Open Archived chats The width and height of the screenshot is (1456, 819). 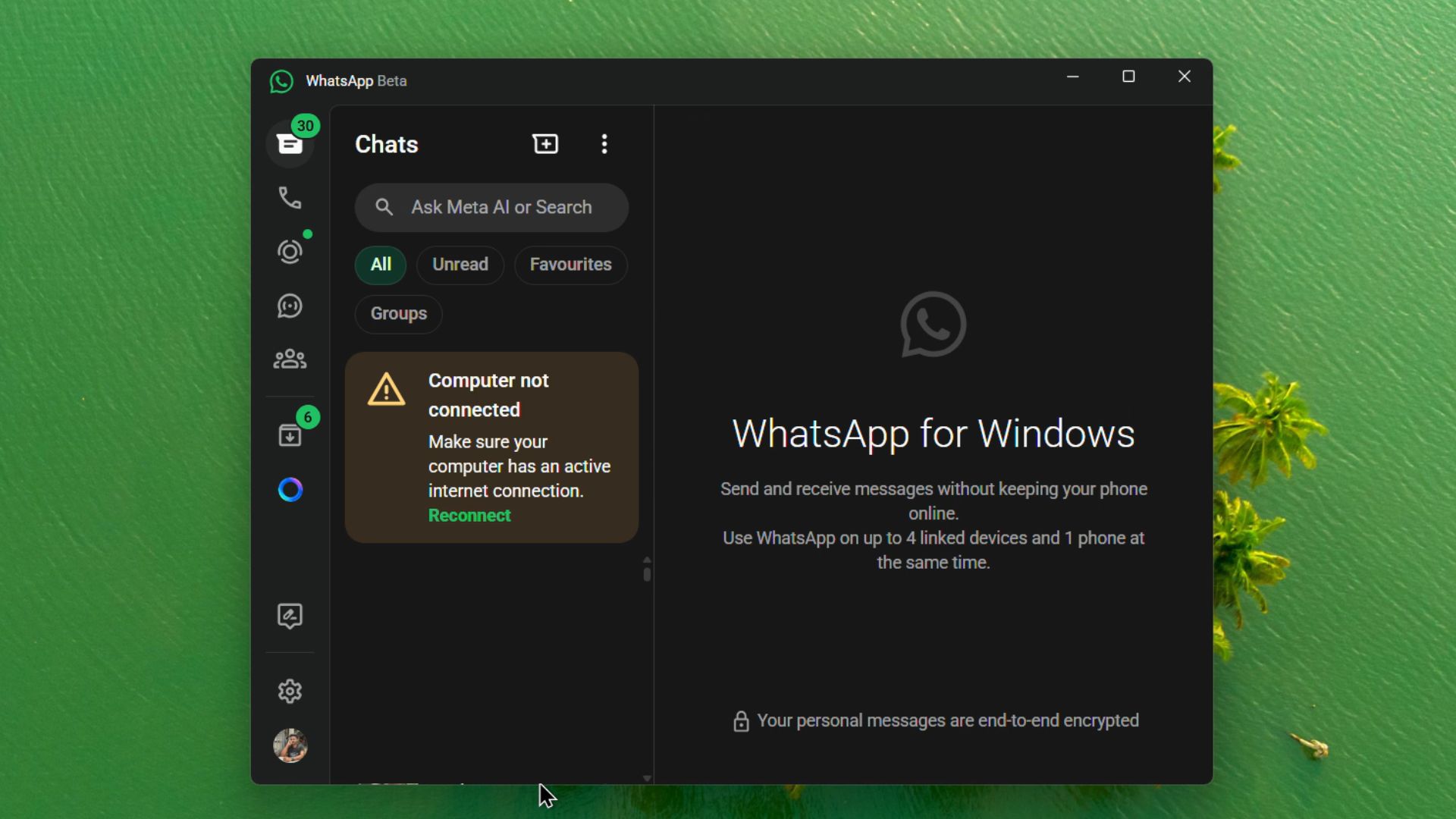(x=289, y=435)
